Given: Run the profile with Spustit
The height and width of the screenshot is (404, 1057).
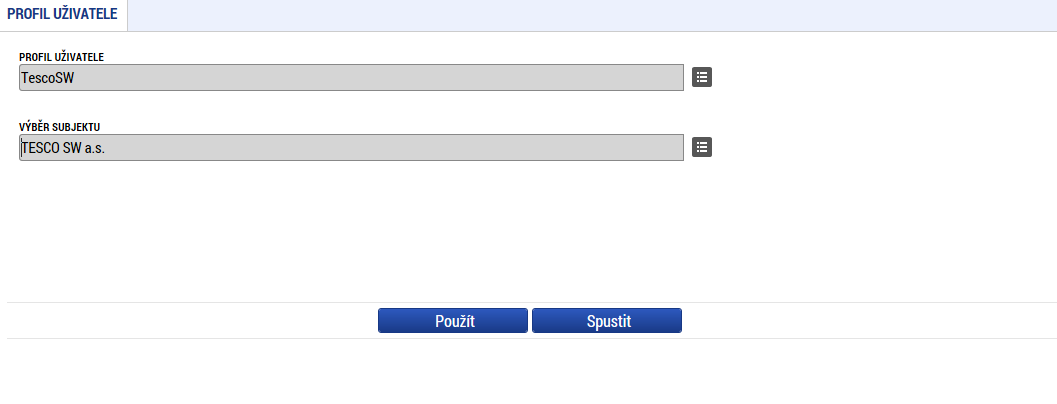Looking at the screenshot, I should [x=607, y=320].
